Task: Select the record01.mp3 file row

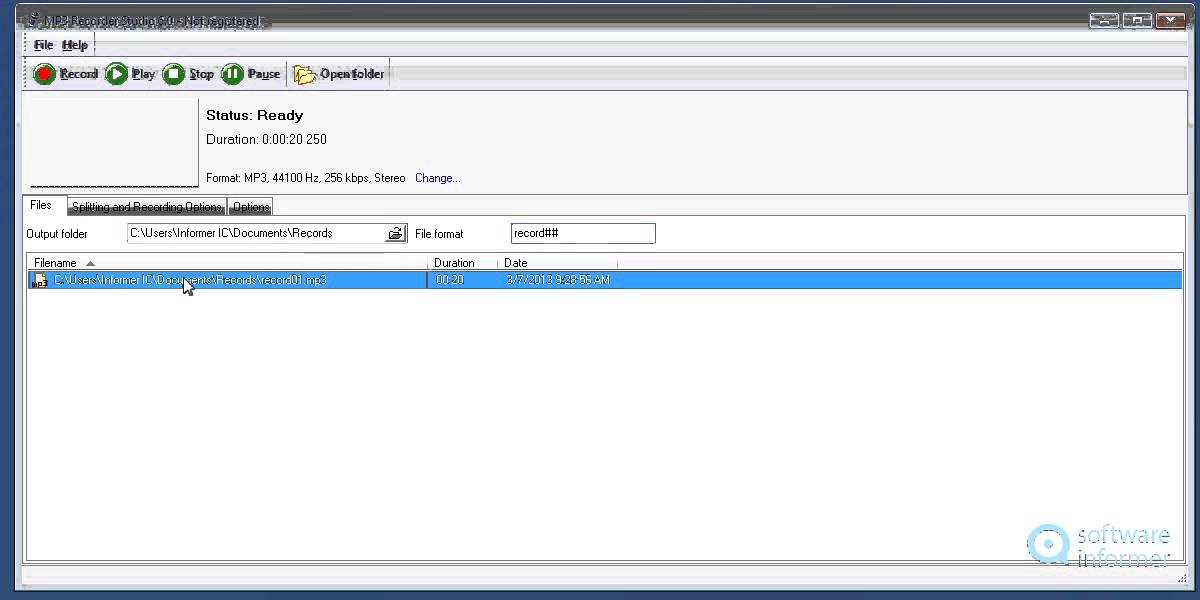Action: (x=604, y=280)
